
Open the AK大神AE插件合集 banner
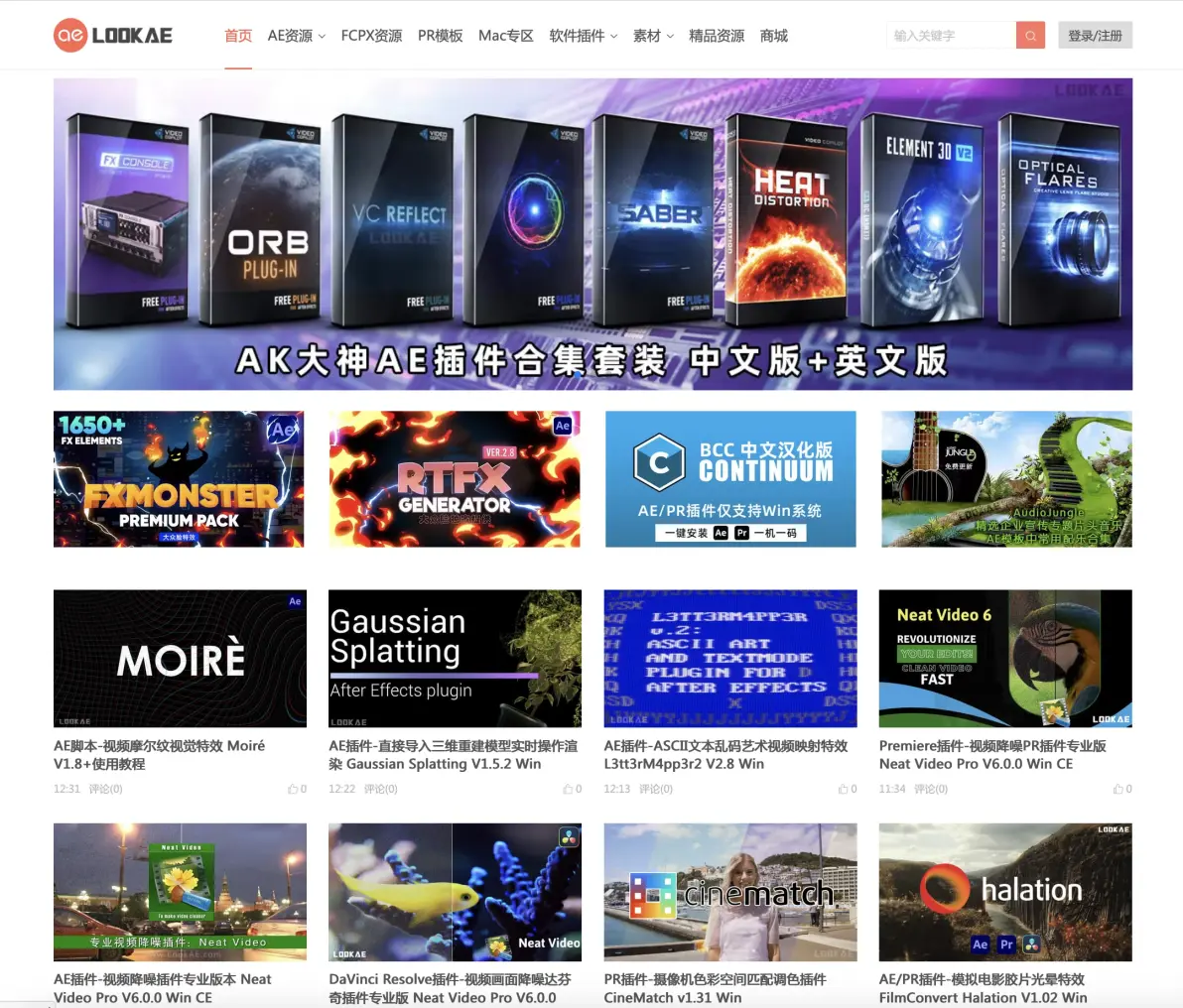[x=592, y=234]
